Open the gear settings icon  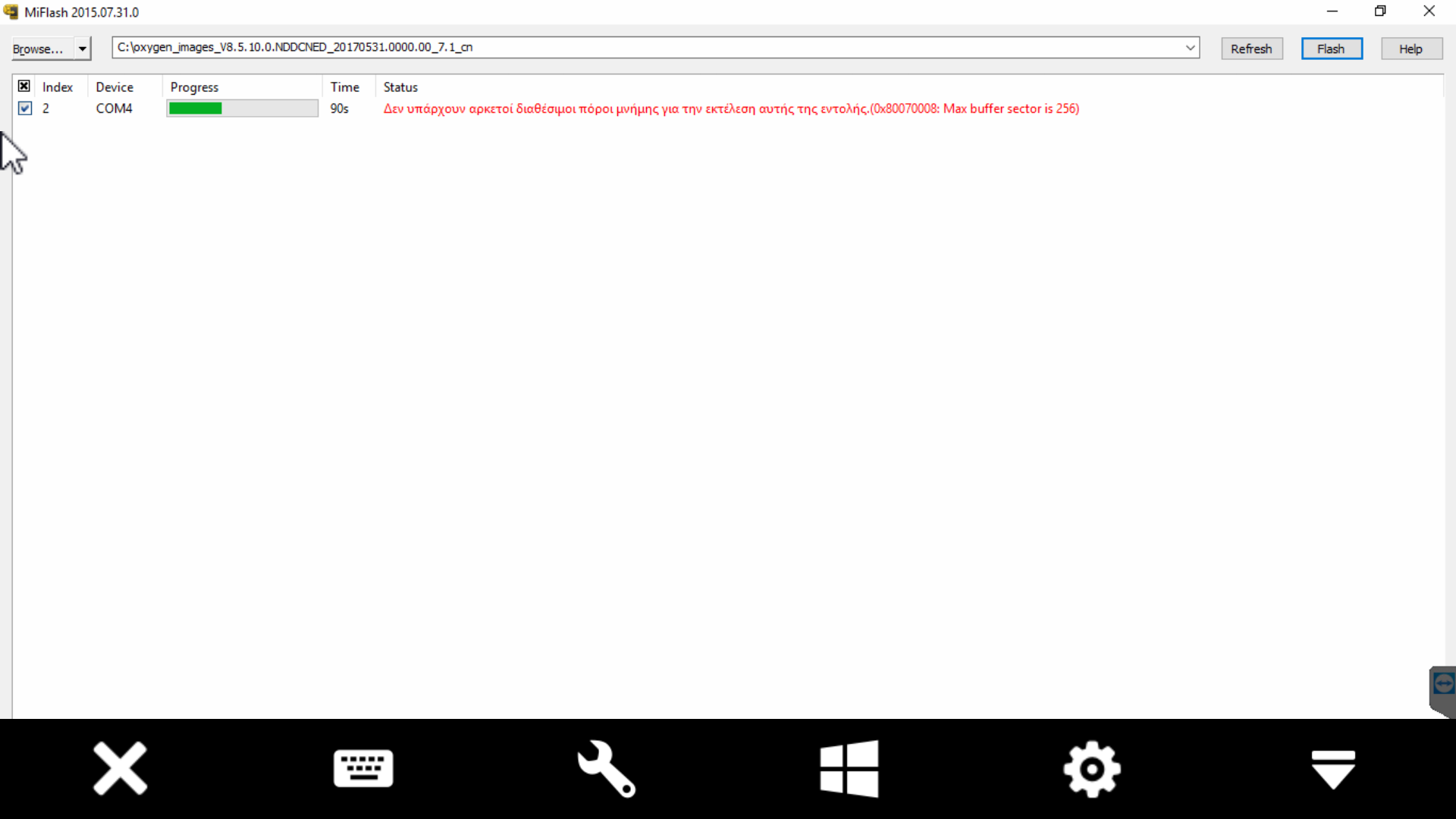[1091, 768]
